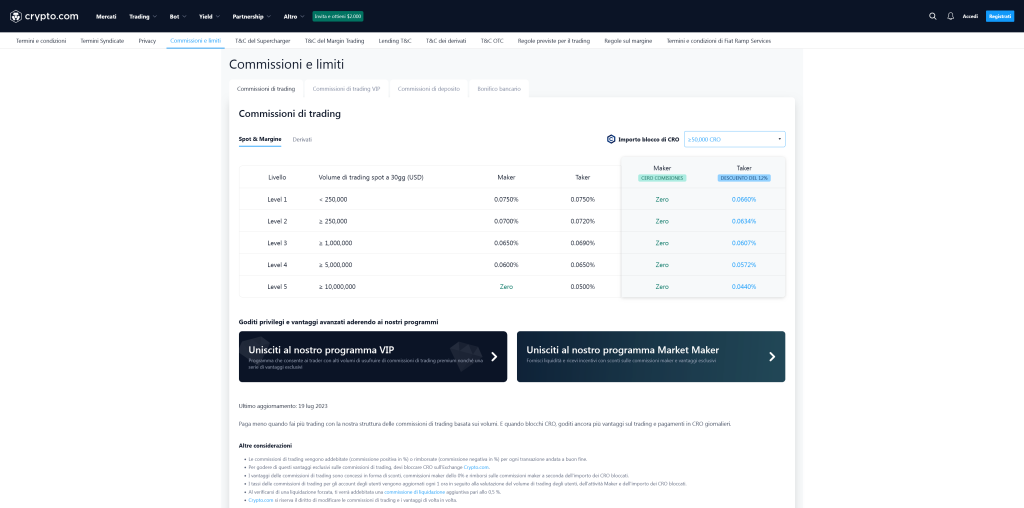Viewport: 1024px width, 508px height.
Task: Click the Level 5 row label
Action: pyautogui.click(x=277, y=287)
